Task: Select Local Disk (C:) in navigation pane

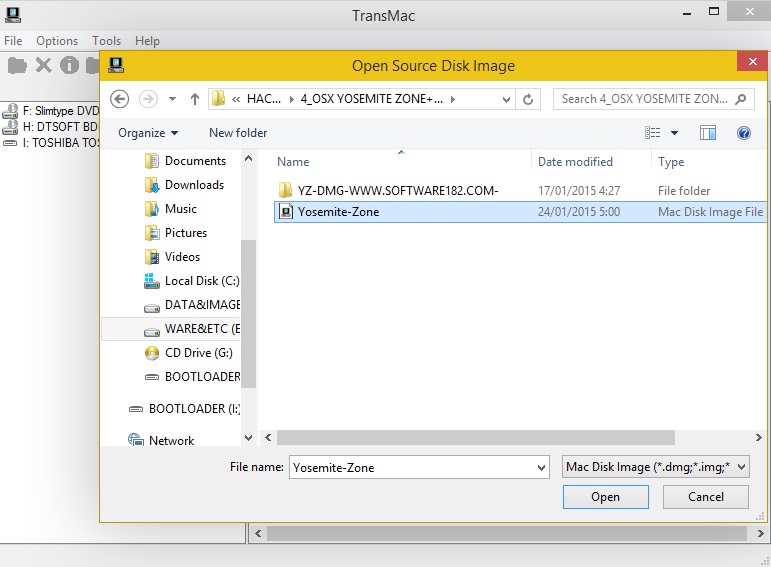Action: point(191,281)
